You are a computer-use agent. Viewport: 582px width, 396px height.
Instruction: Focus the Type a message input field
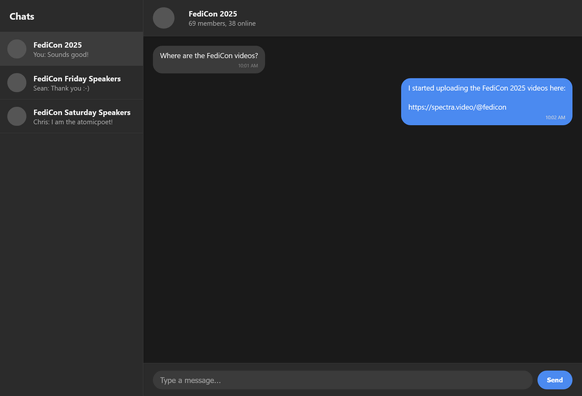(343, 380)
